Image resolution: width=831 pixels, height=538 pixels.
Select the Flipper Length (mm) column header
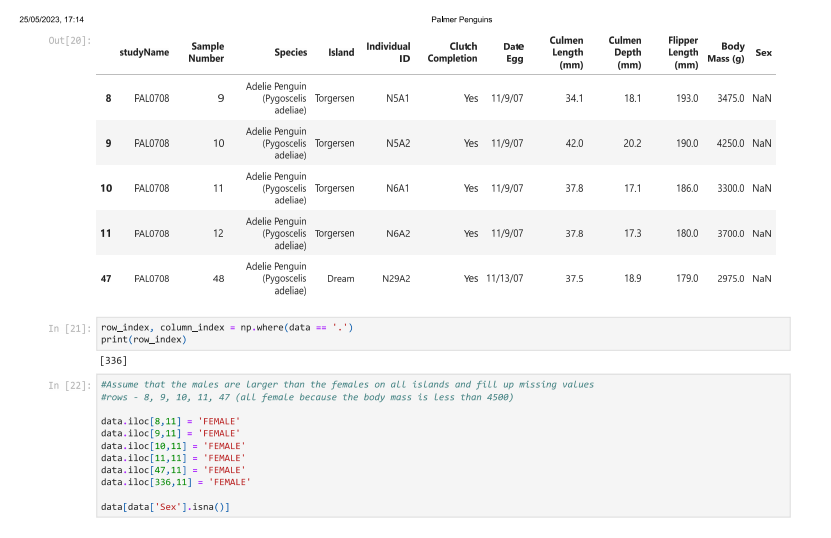click(x=683, y=52)
